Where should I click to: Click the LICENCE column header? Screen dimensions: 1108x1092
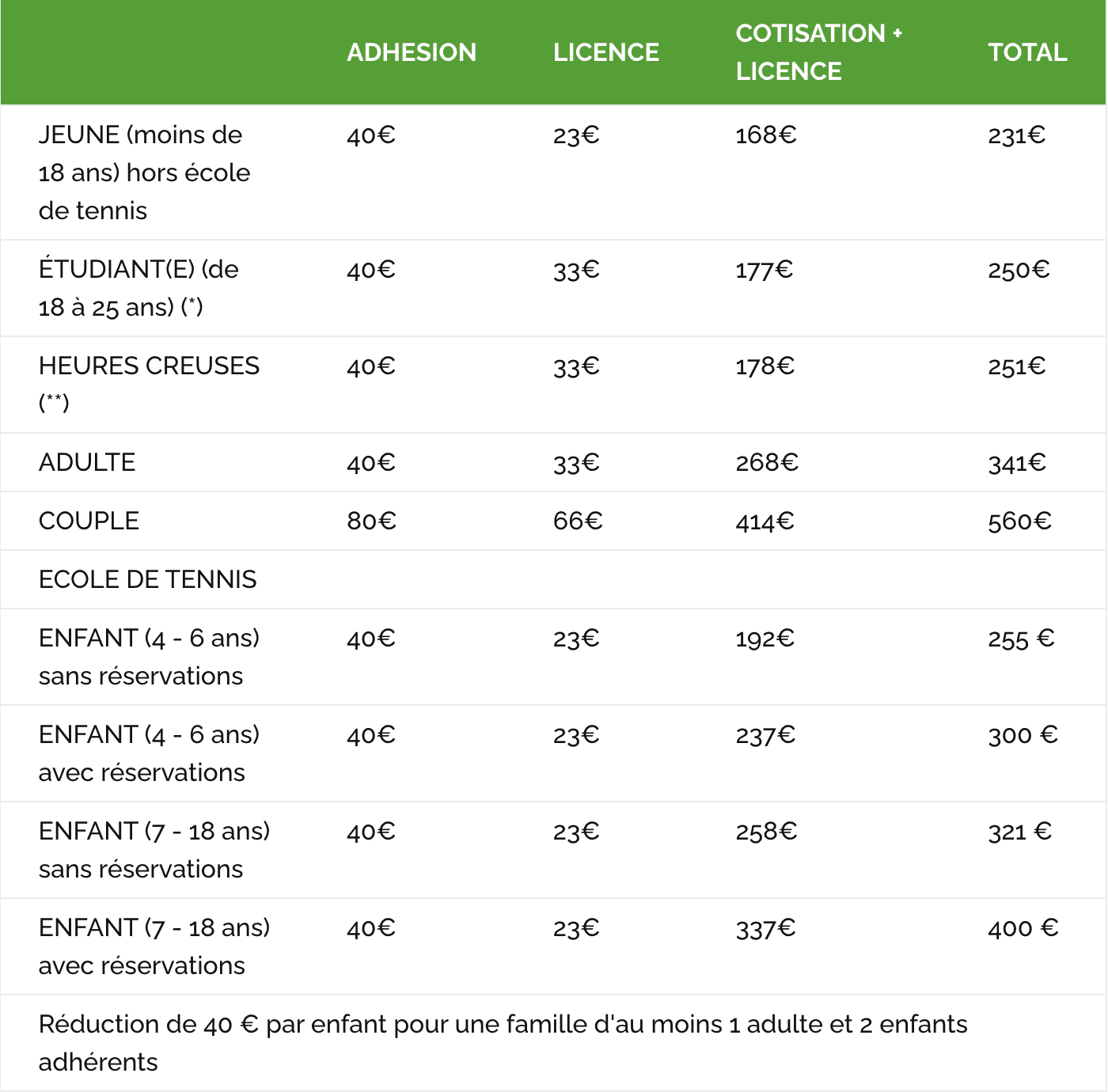605,52
